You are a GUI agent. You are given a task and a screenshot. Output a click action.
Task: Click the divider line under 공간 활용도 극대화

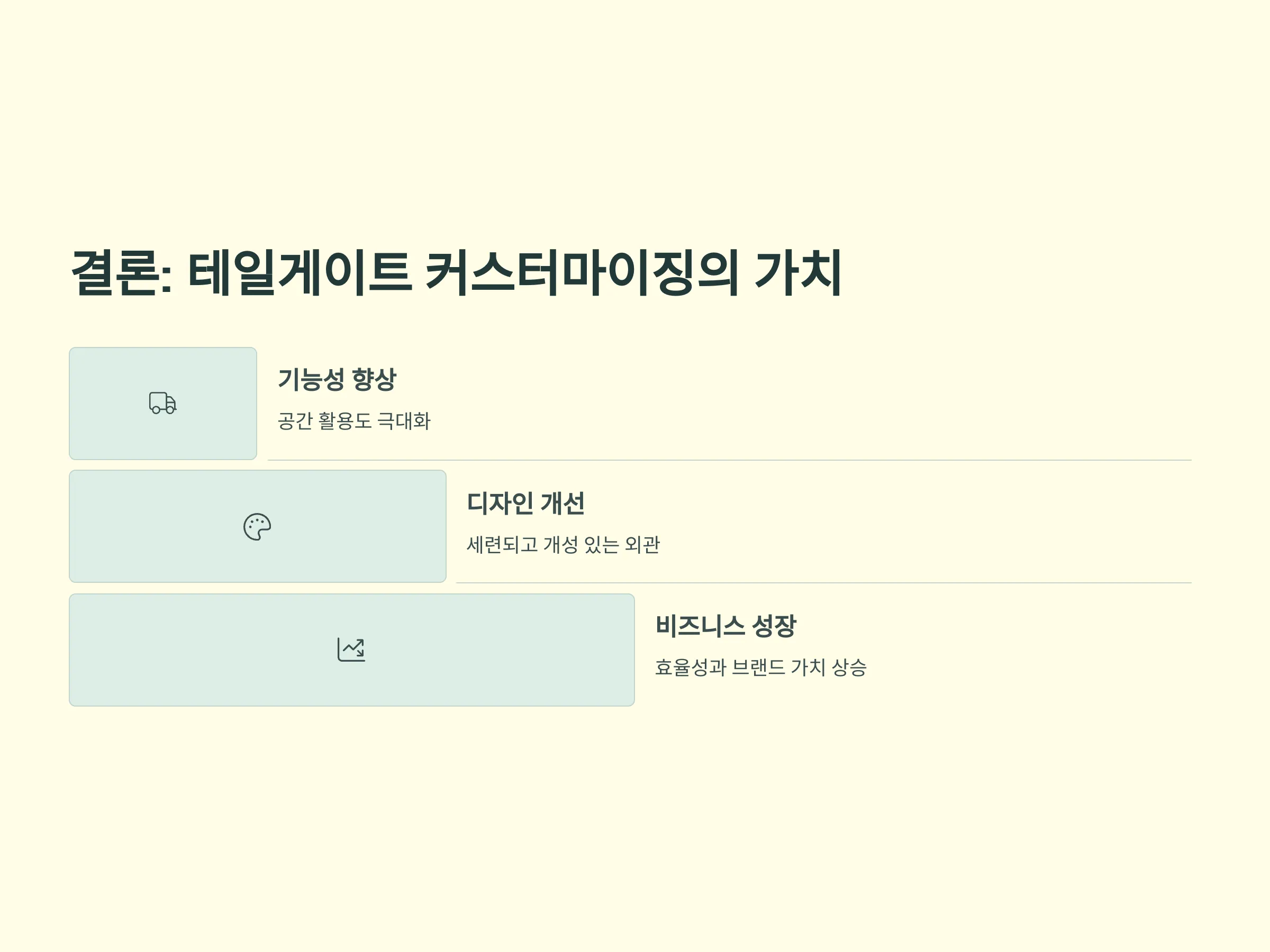(730, 460)
